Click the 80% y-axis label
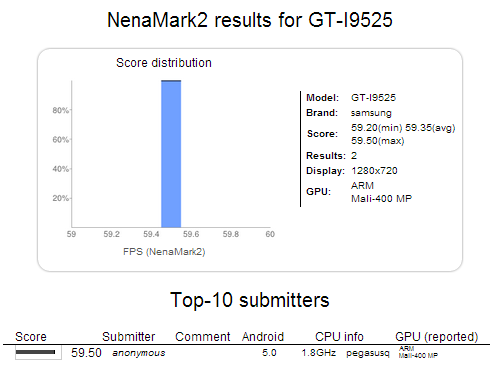 (x=60, y=110)
